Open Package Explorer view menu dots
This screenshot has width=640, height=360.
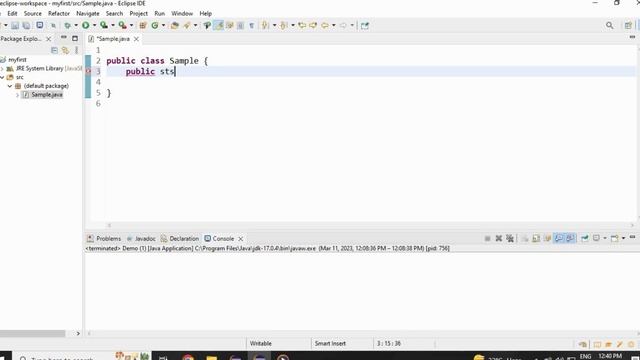pos(76,50)
